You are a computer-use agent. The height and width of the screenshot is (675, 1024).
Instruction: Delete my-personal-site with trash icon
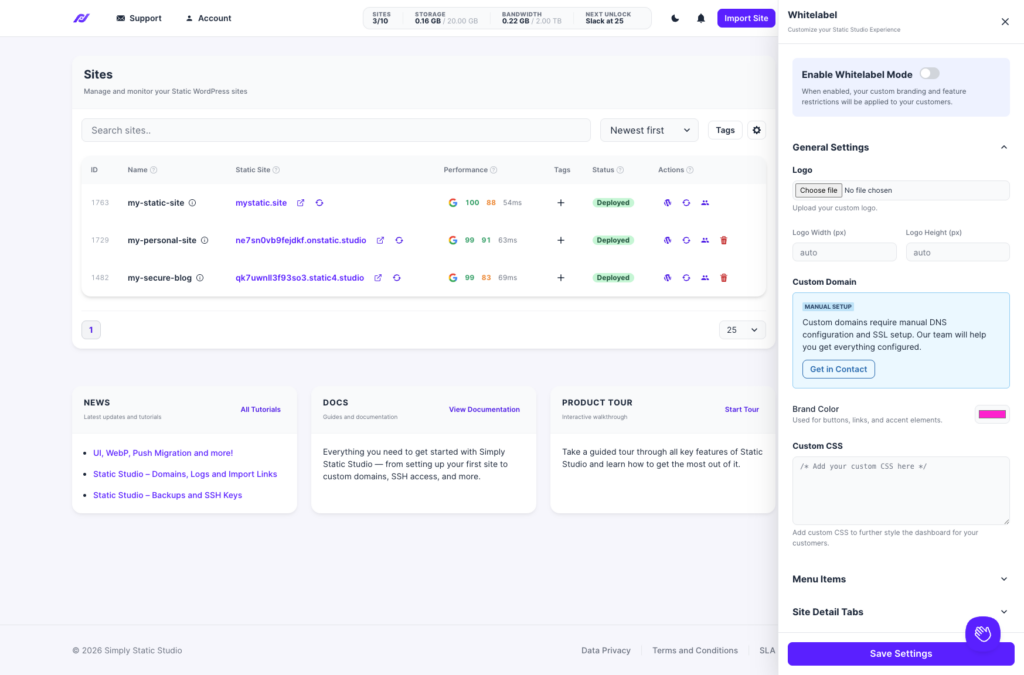(724, 240)
